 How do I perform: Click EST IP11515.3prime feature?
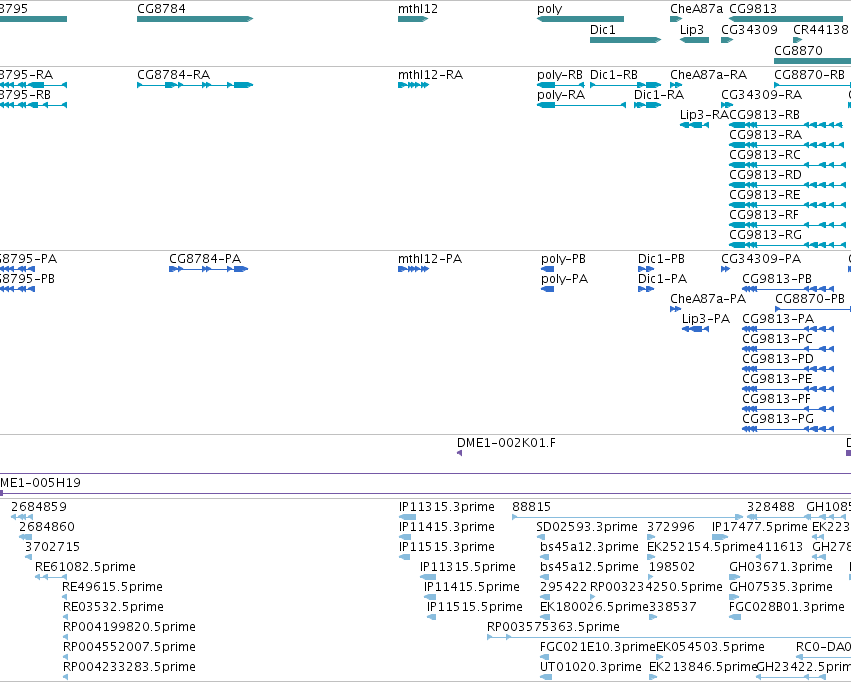[404, 557]
